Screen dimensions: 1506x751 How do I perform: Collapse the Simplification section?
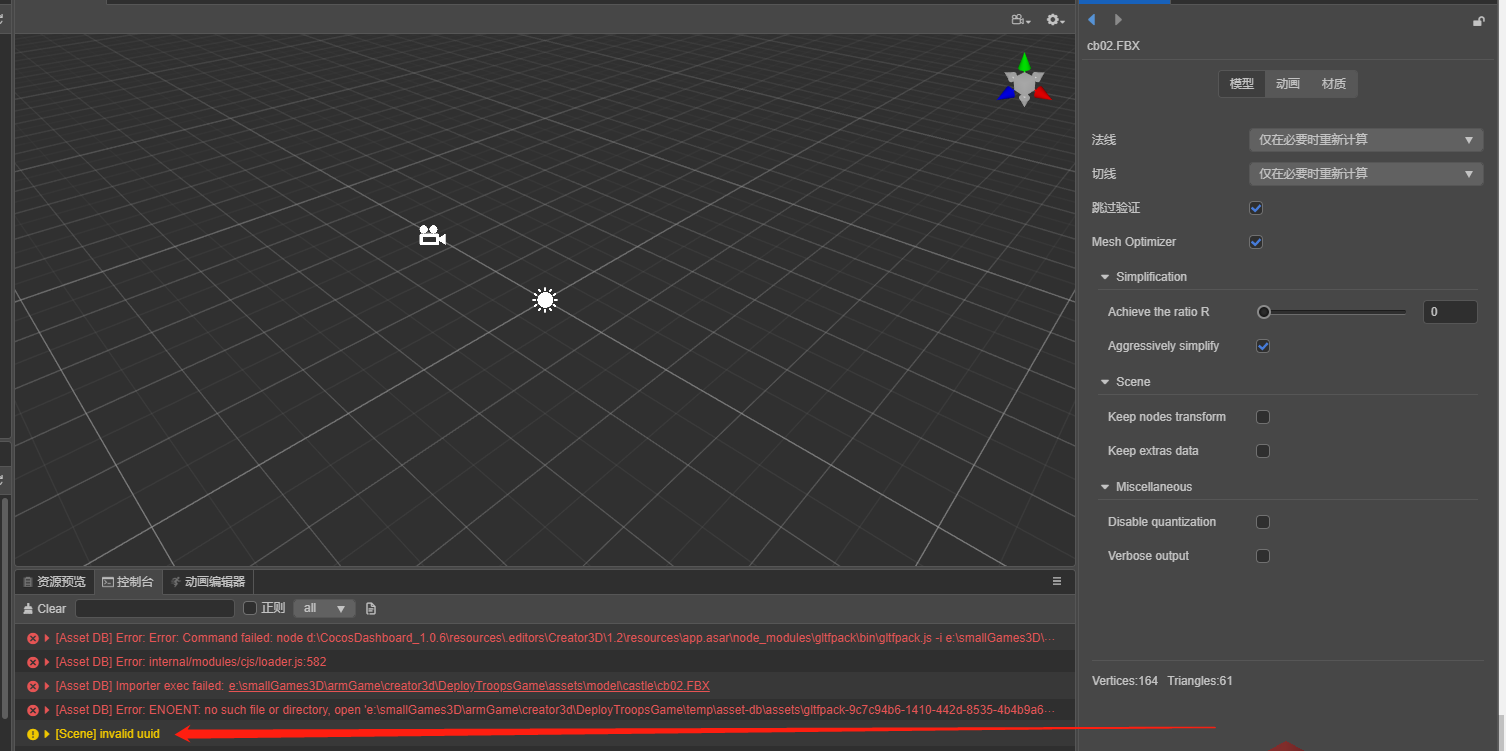tap(1105, 277)
